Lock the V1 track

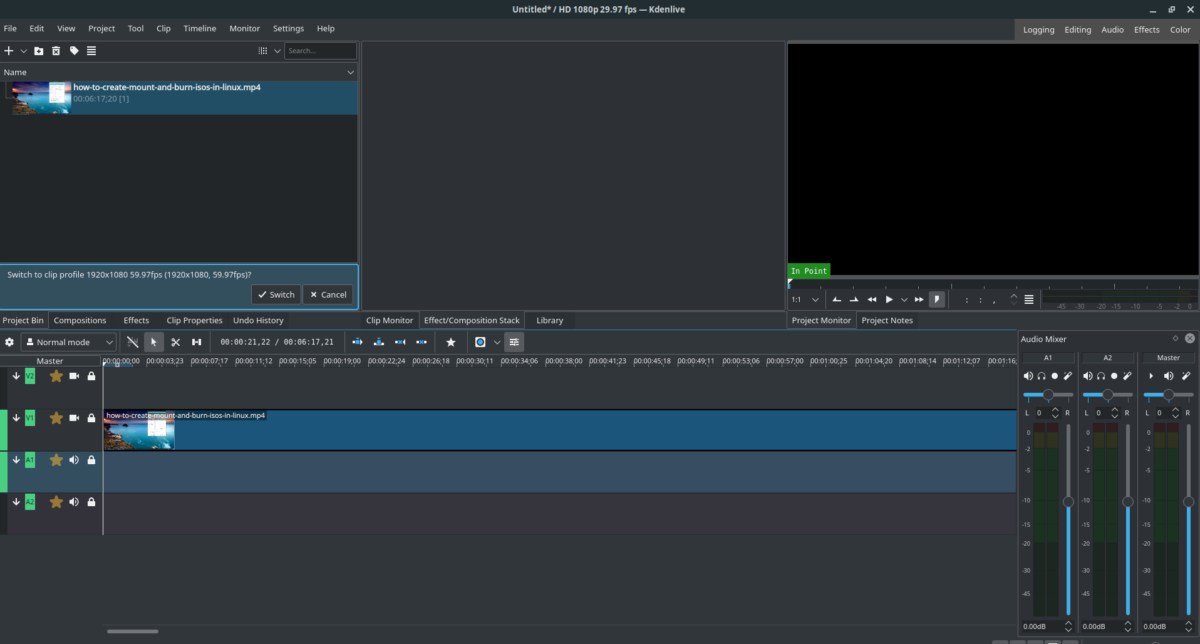click(90, 418)
